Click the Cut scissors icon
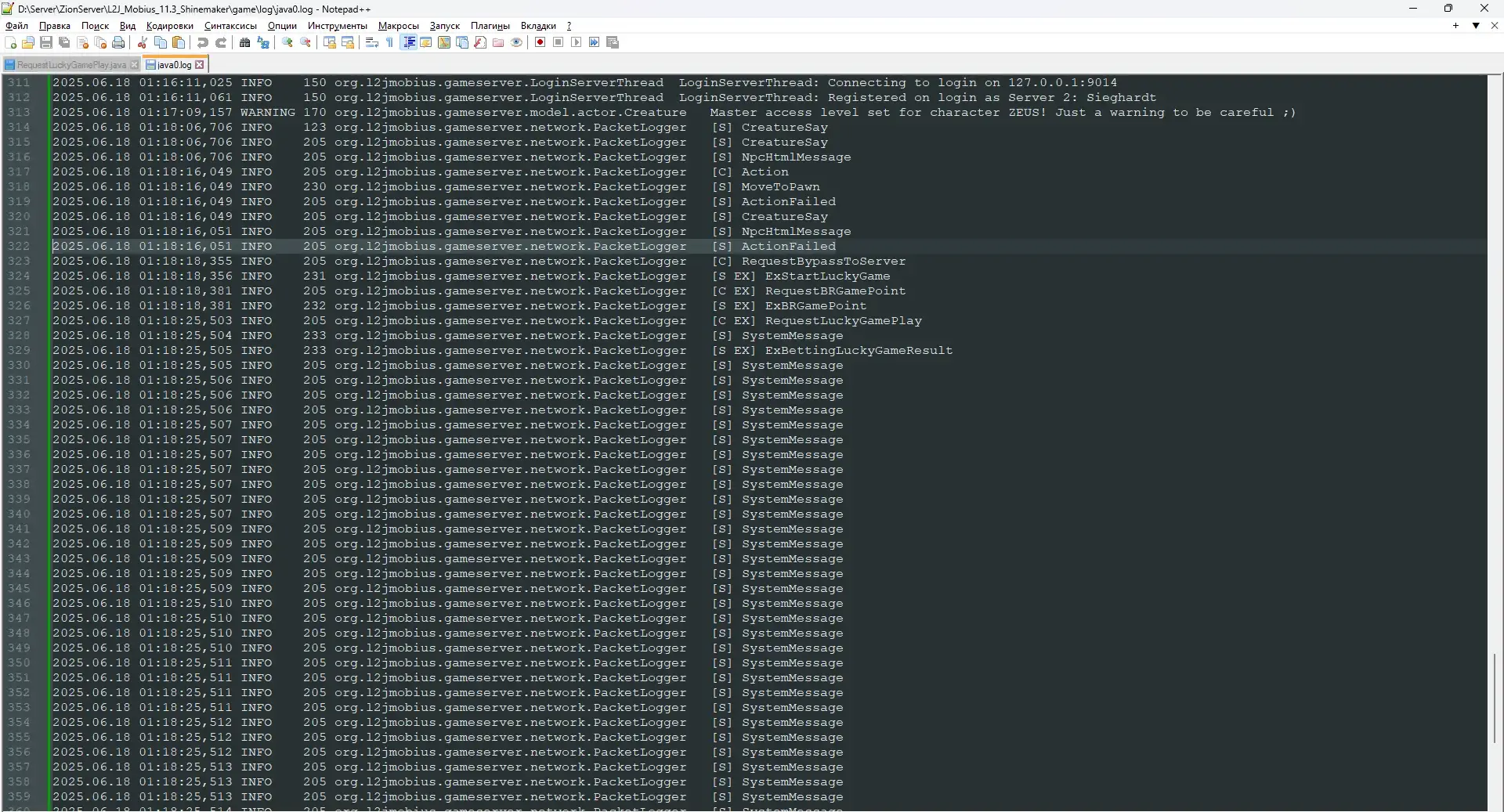 [142, 42]
